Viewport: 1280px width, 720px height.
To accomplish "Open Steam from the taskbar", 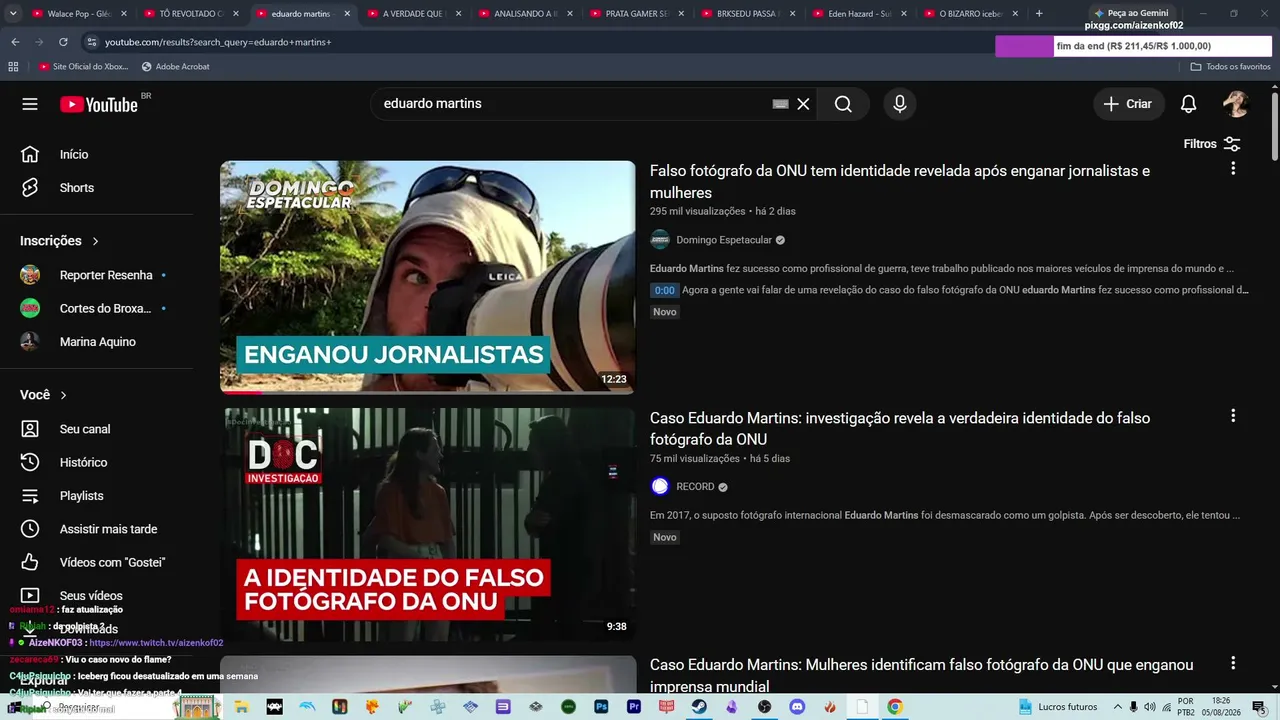I will [x=699, y=707].
